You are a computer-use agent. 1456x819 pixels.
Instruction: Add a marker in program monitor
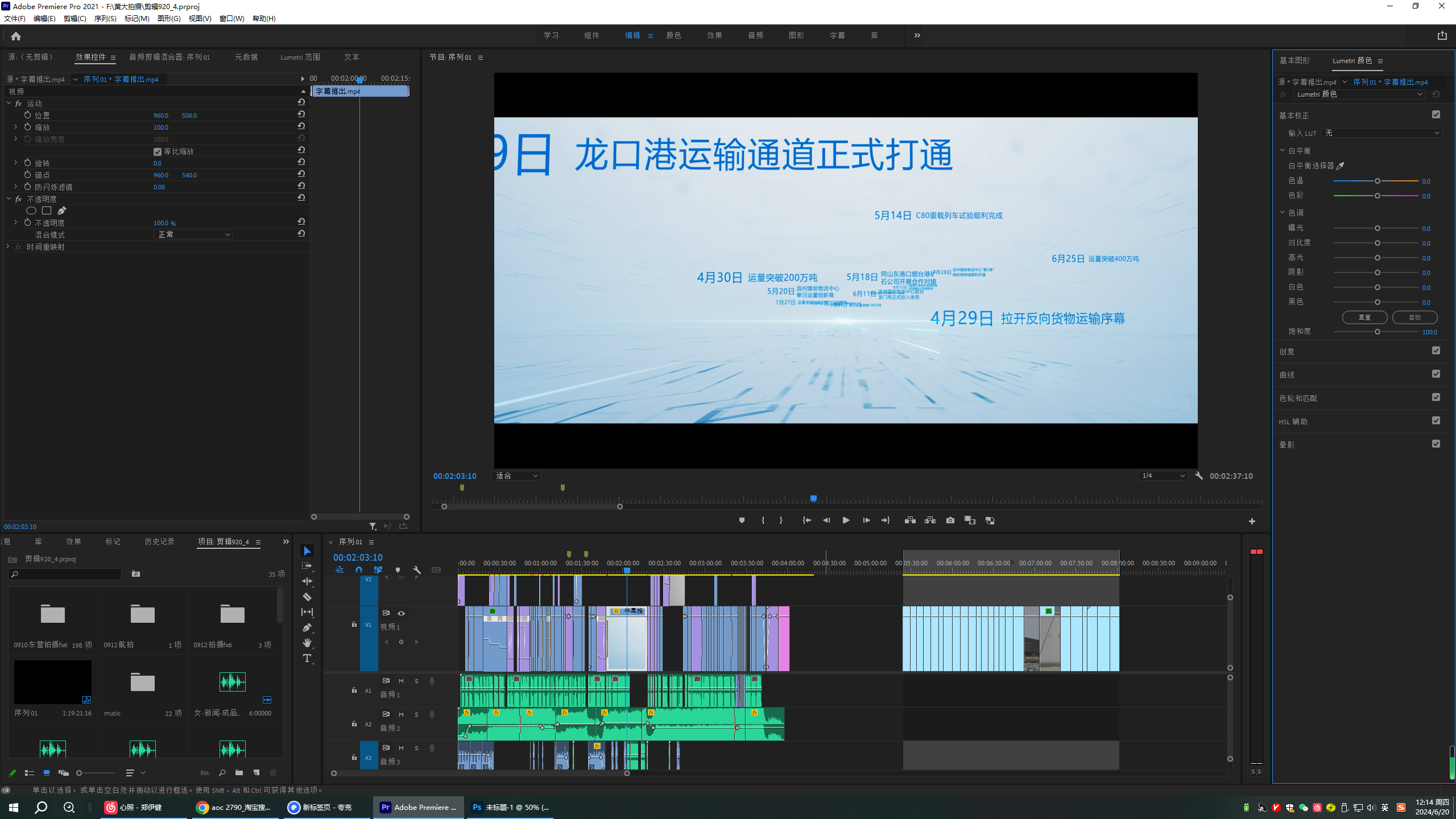click(742, 520)
